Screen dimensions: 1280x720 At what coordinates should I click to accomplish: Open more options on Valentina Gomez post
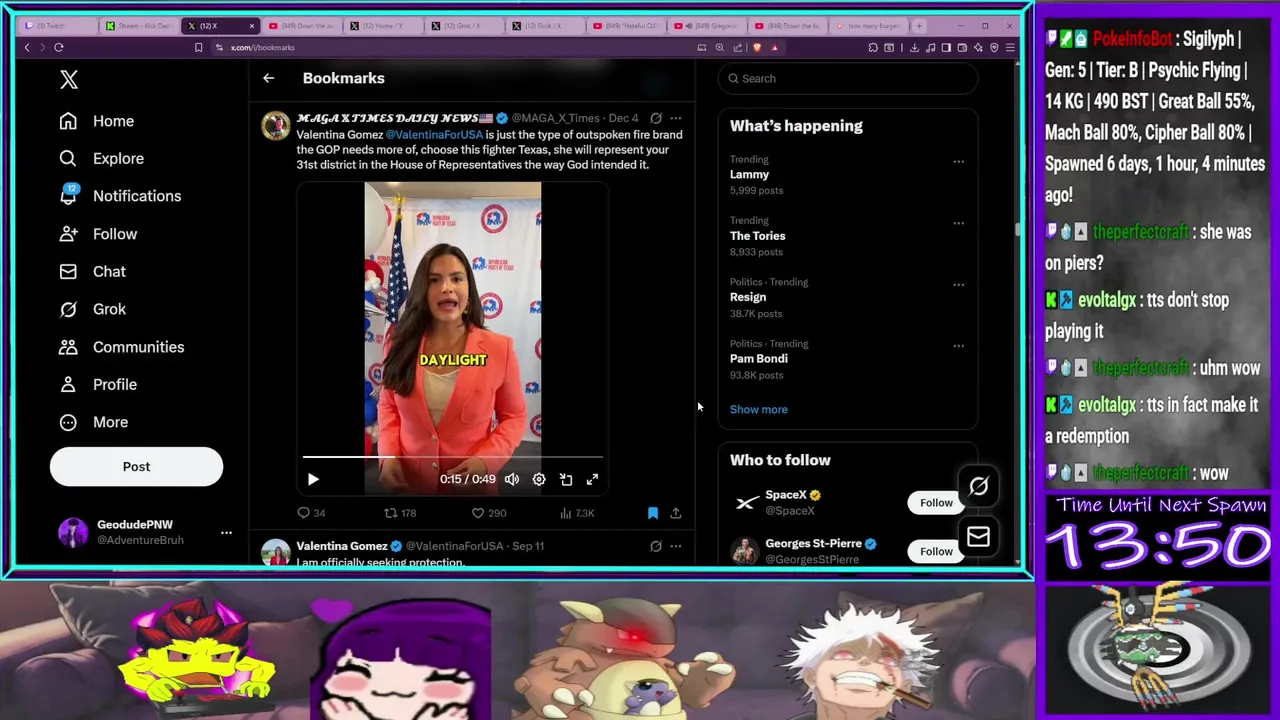coord(676,546)
